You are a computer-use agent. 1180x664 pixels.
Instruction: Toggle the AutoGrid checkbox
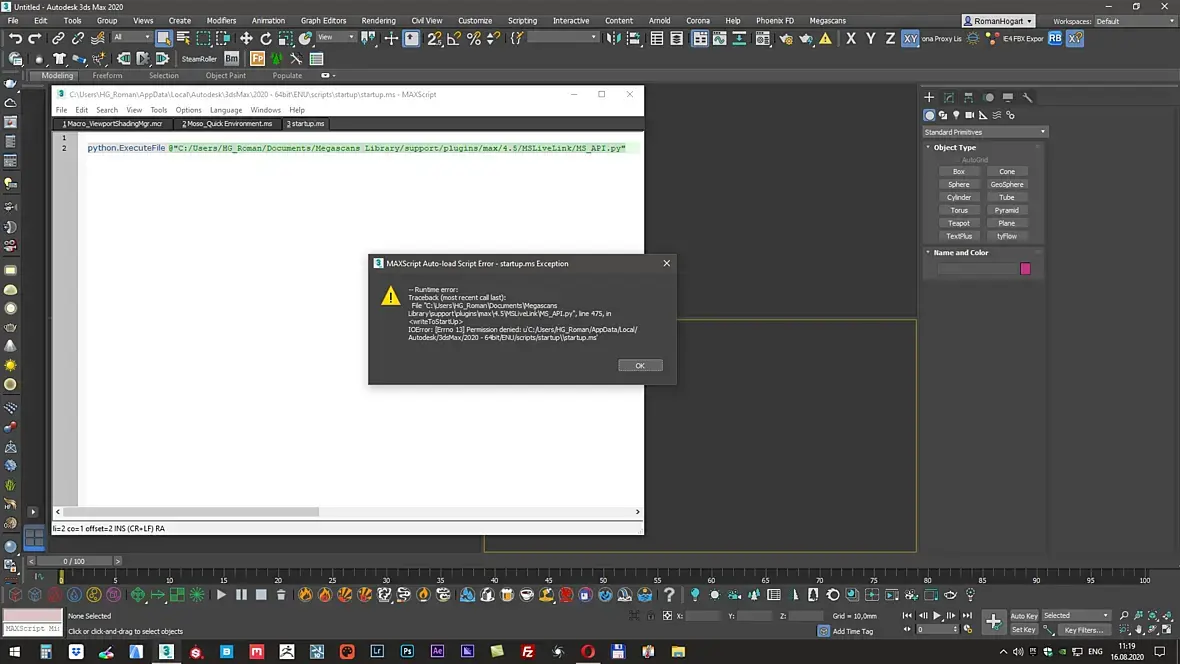pos(957,160)
